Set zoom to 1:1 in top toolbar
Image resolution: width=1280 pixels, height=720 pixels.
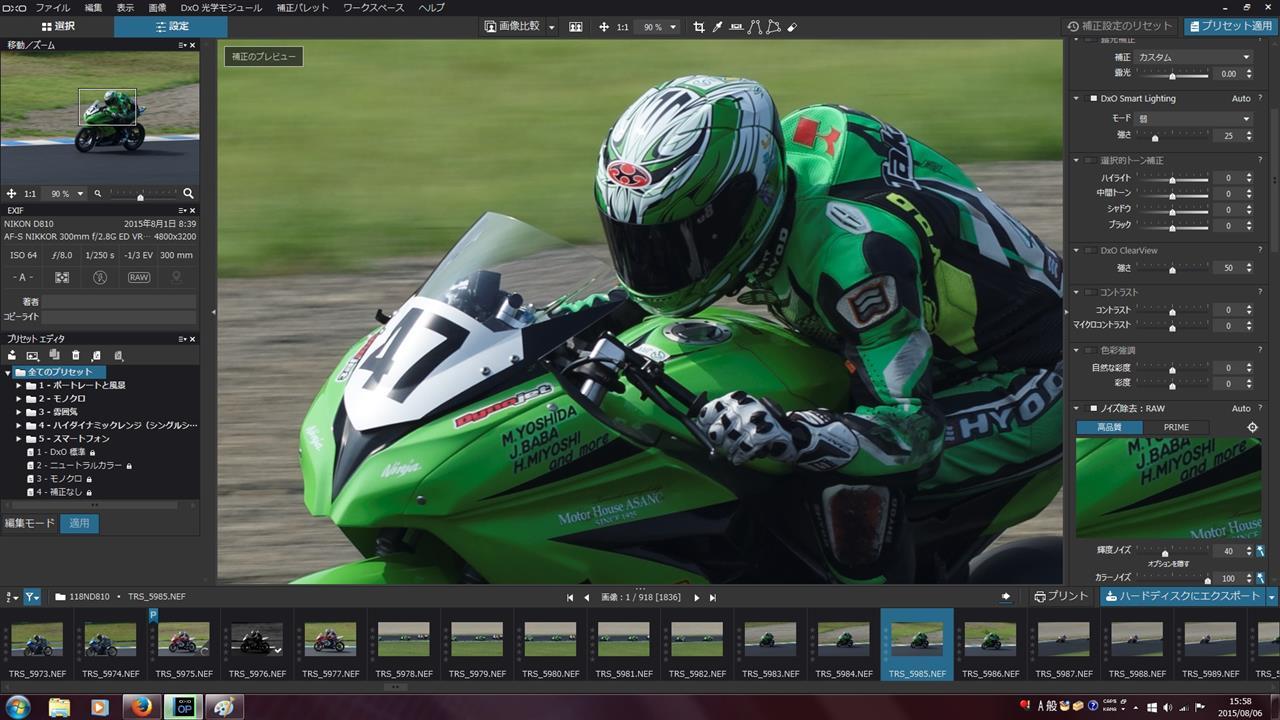pos(622,27)
